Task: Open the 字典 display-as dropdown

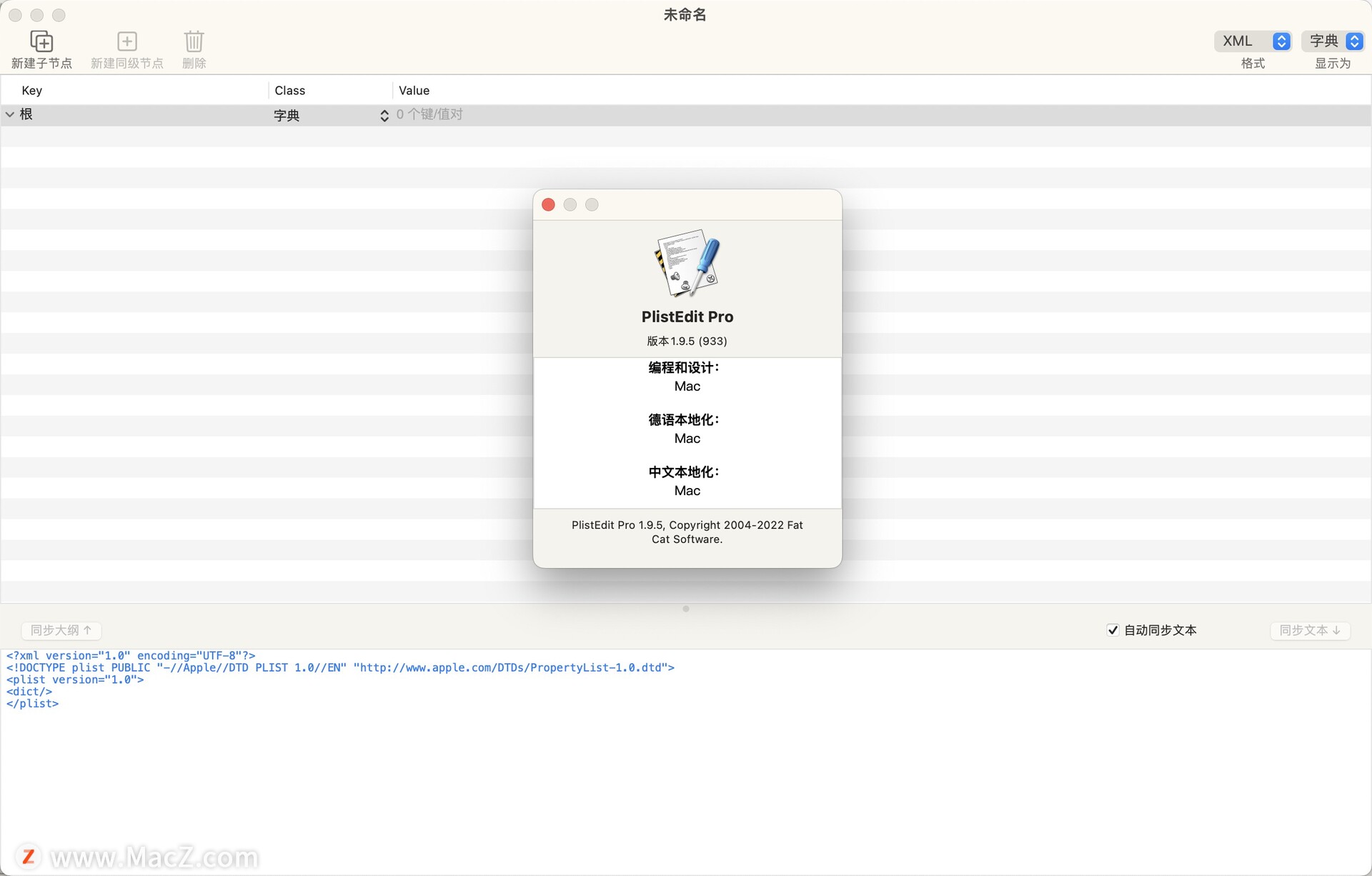Action: tap(1333, 41)
